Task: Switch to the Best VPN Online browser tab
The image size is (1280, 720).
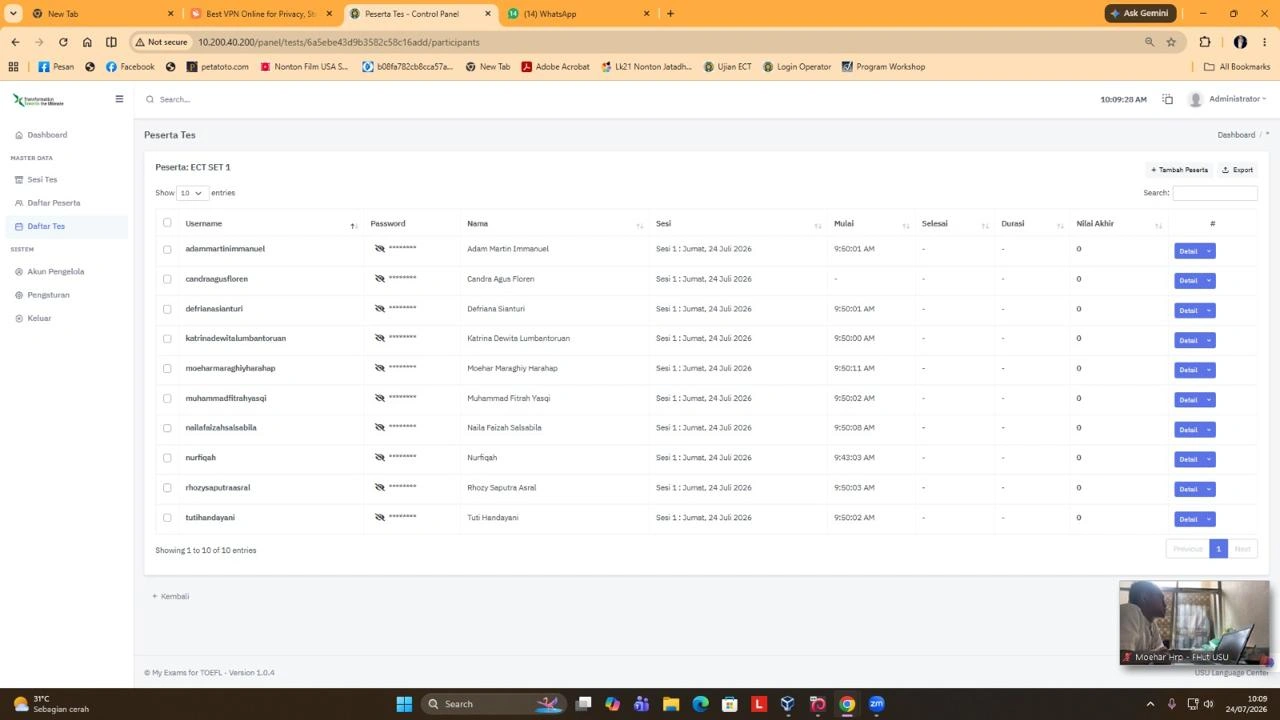Action: (x=260, y=14)
